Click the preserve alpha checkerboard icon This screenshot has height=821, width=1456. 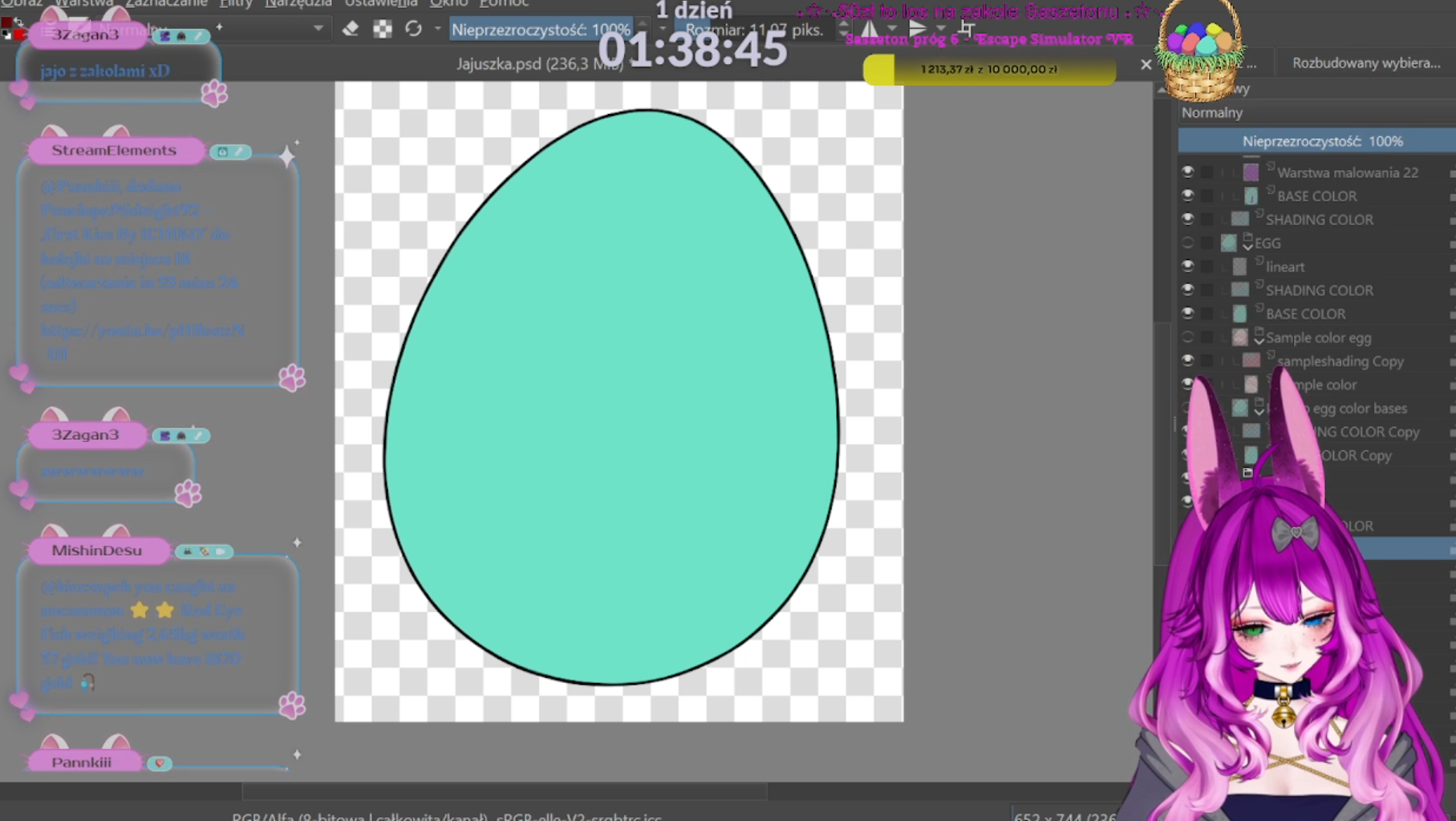(383, 29)
